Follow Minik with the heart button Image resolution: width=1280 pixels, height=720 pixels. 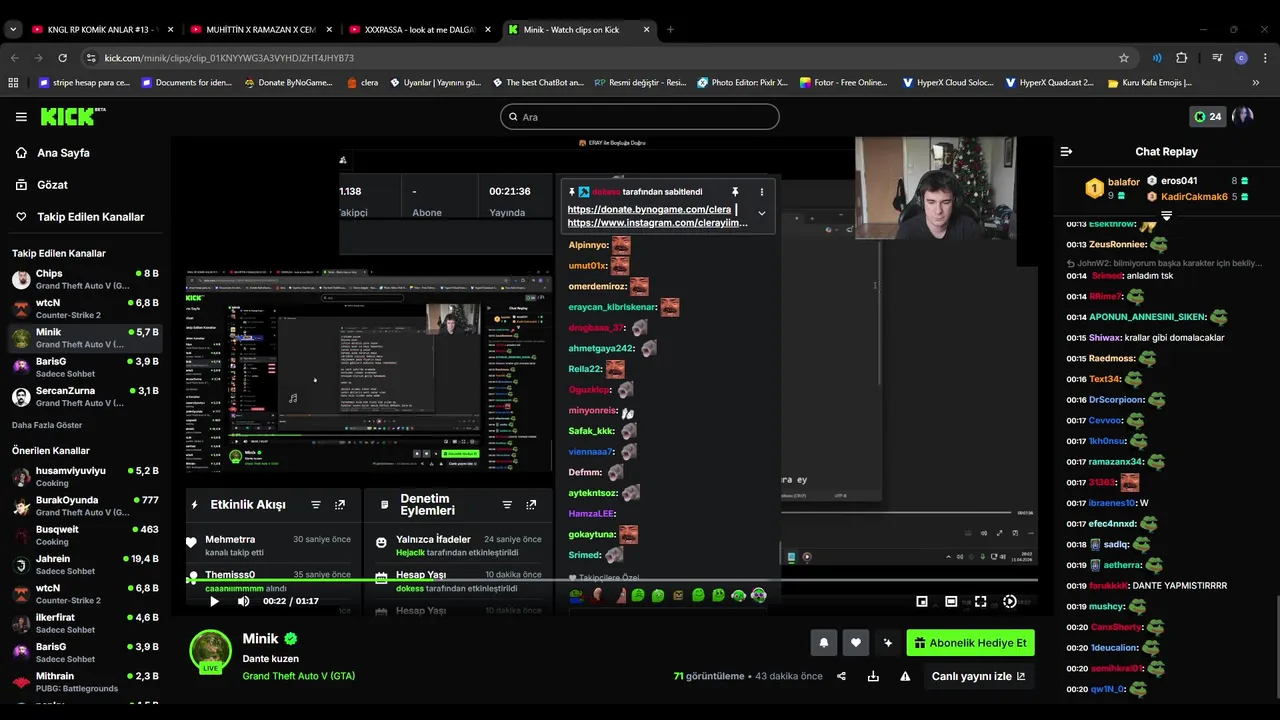855,643
